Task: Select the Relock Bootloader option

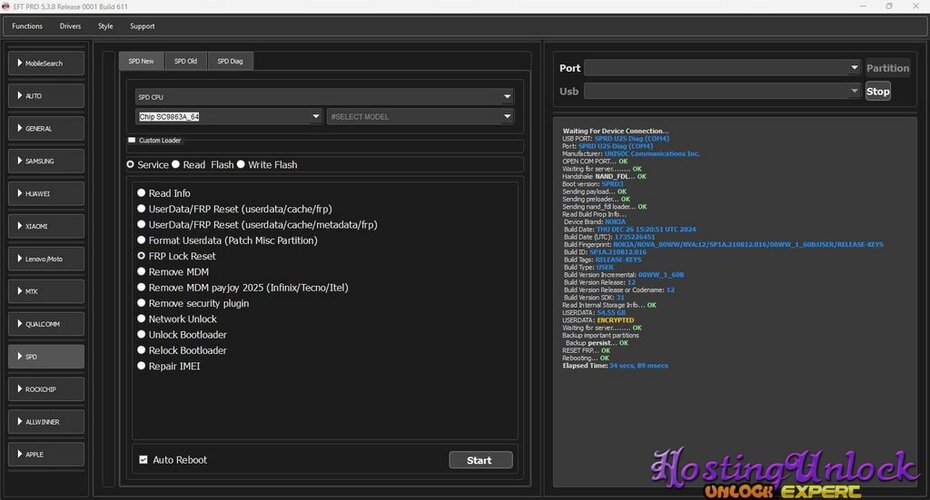Action: point(141,350)
